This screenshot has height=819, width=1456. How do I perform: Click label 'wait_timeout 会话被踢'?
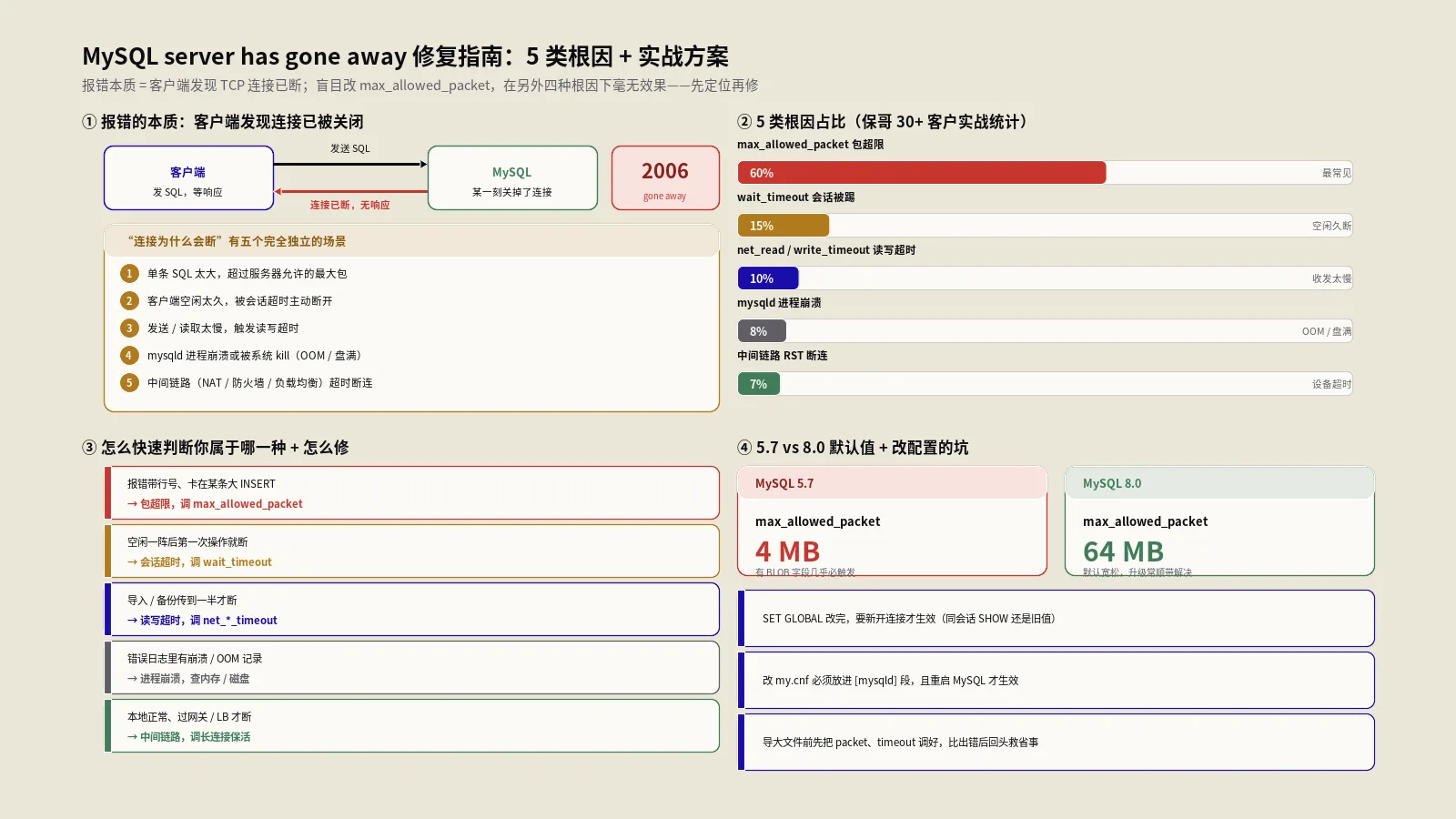[x=795, y=197]
